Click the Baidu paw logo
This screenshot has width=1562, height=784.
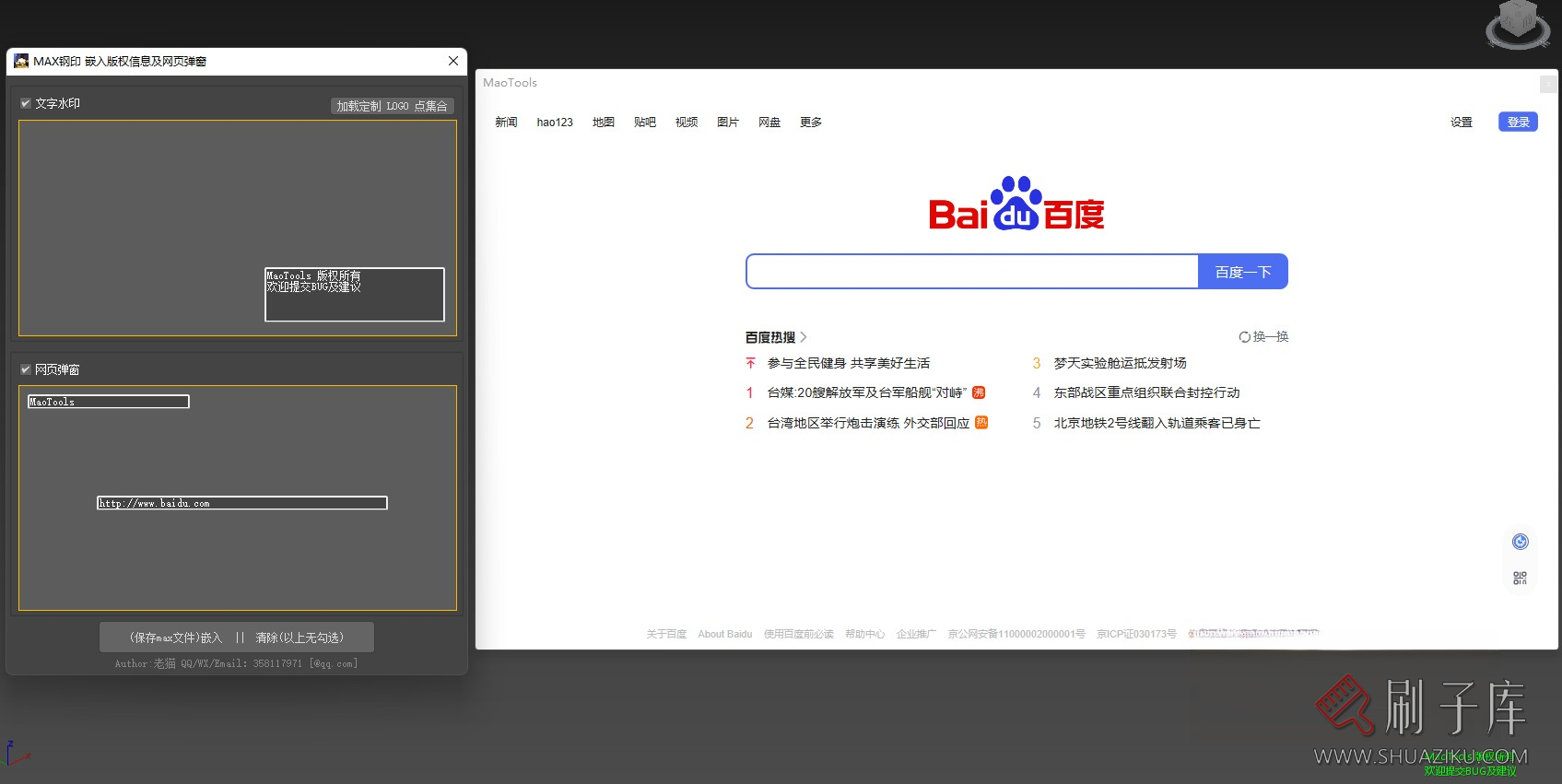click(x=1016, y=204)
